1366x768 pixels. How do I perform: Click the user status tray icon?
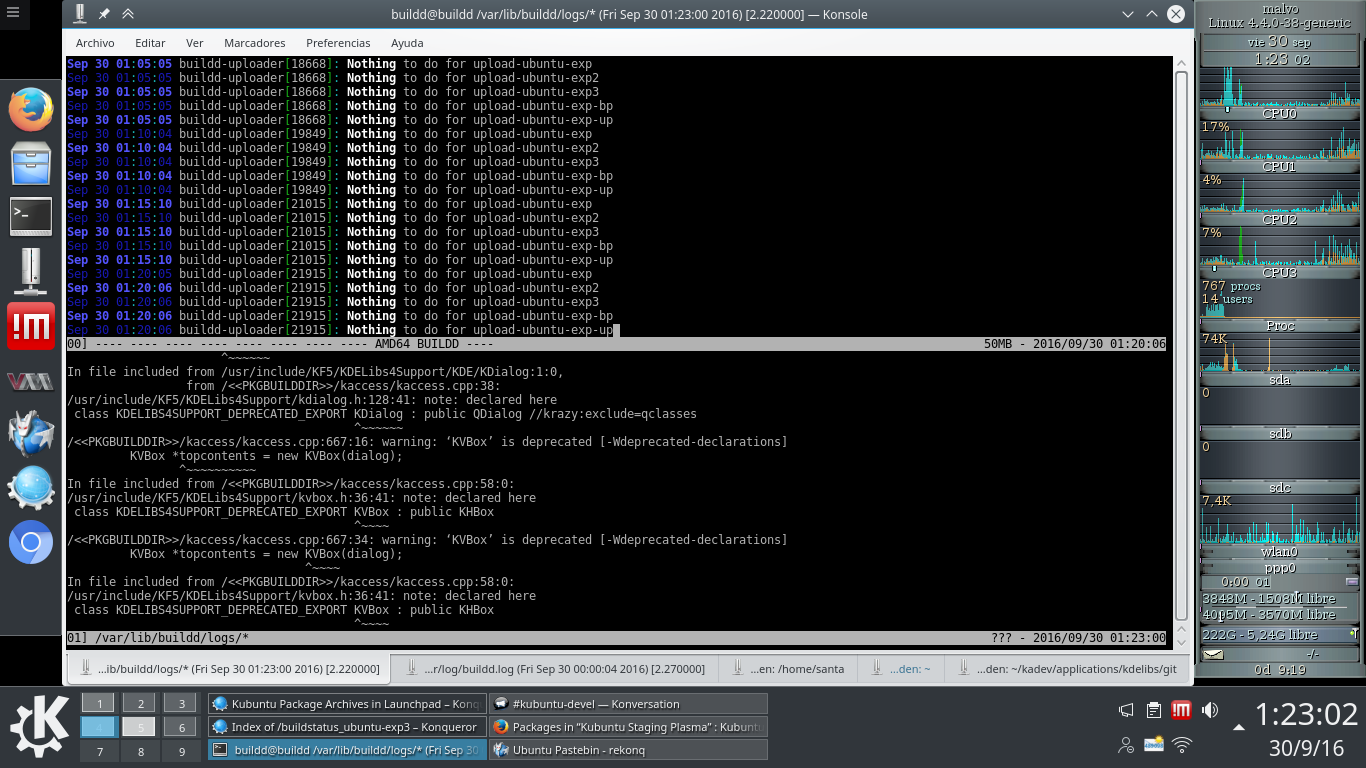(1126, 745)
